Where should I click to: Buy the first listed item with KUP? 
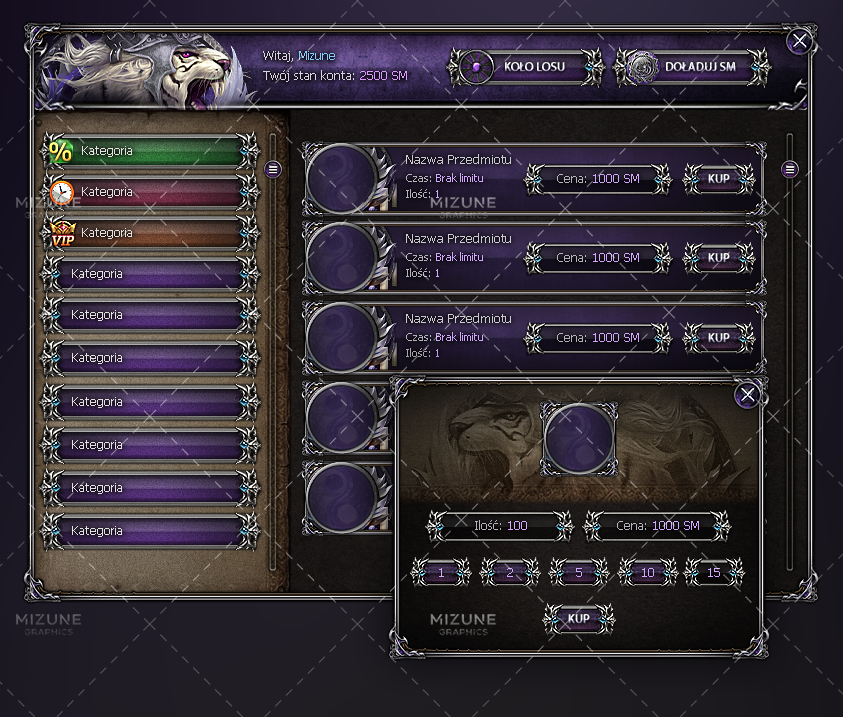tap(719, 178)
